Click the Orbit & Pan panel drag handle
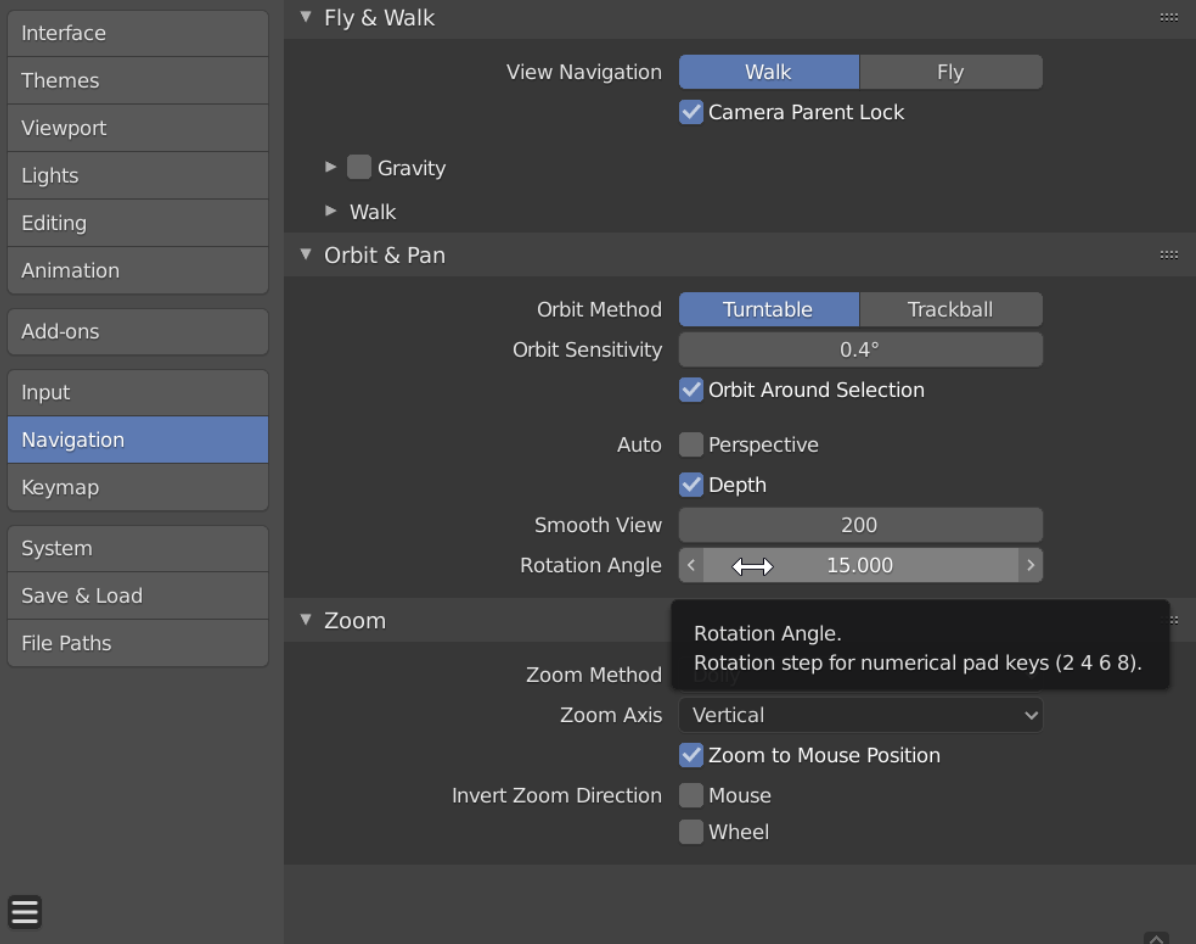The width and height of the screenshot is (1196, 944). pyautogui.click(x=1168, y=255)
